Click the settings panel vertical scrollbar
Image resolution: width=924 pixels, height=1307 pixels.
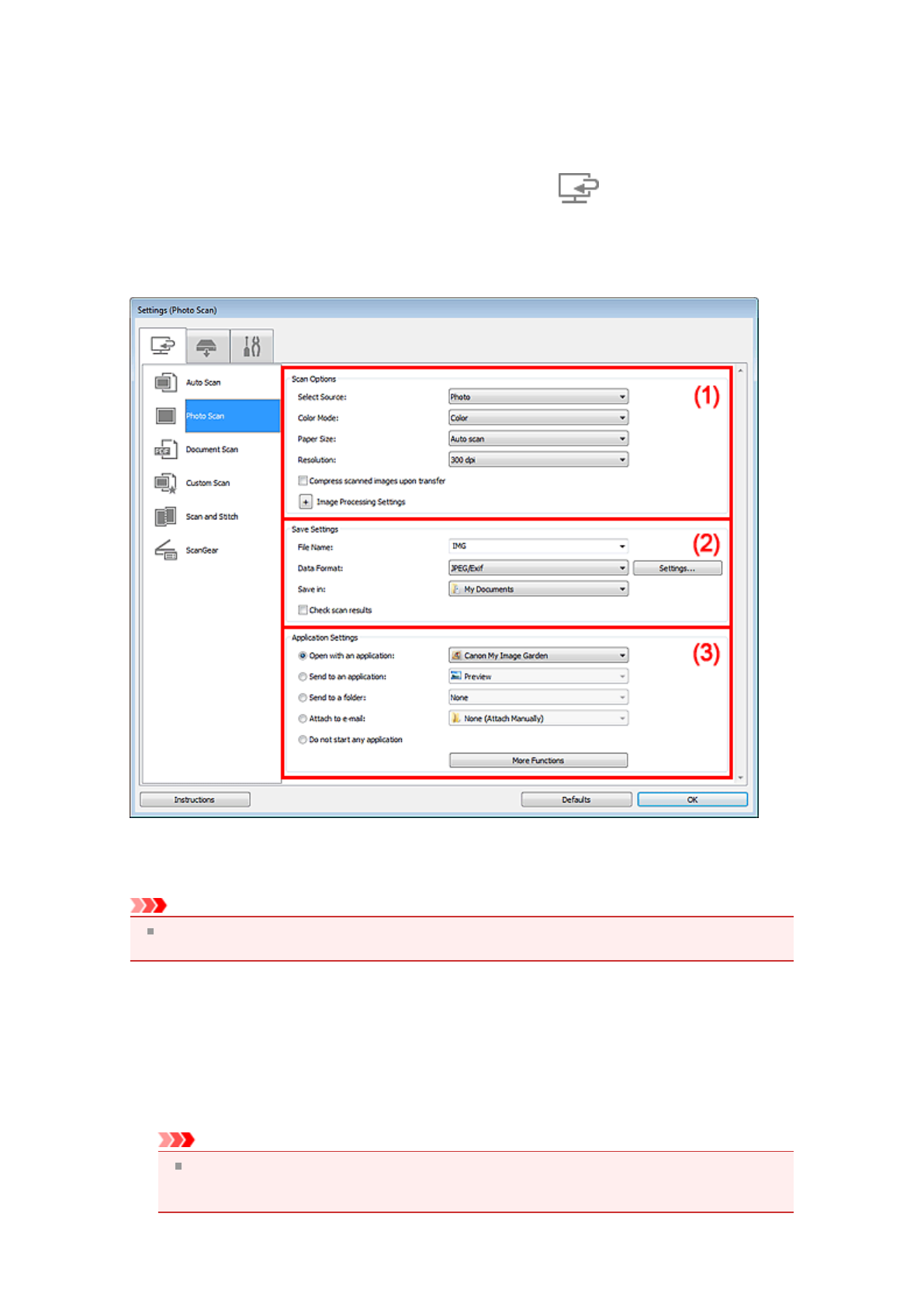point(740,573)
